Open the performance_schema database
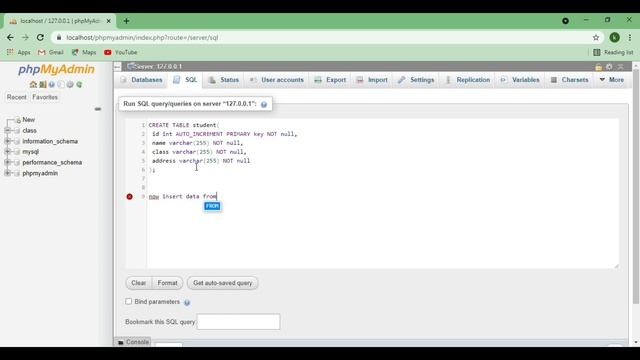This screenshot has width=640, height=360. click(x=52, y=162)
